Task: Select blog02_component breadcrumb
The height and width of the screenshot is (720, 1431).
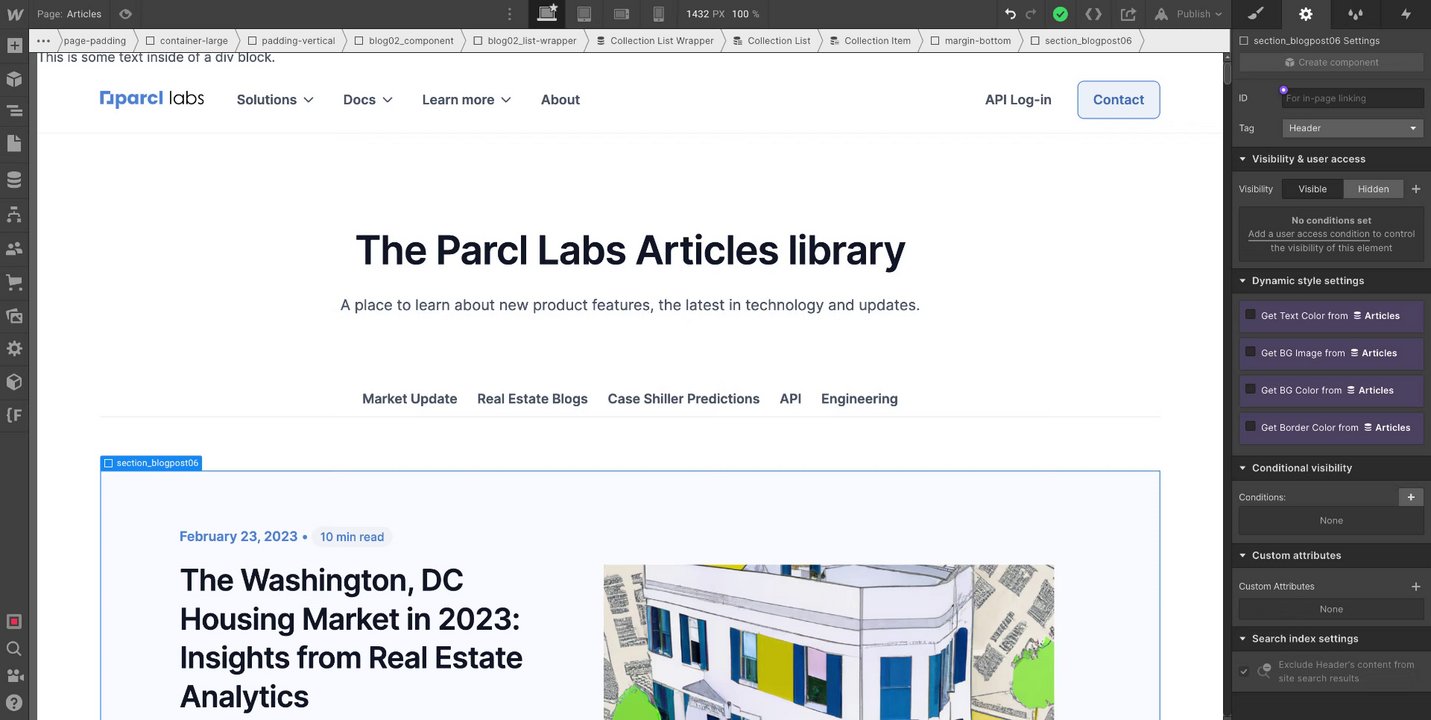Action: 404,41
